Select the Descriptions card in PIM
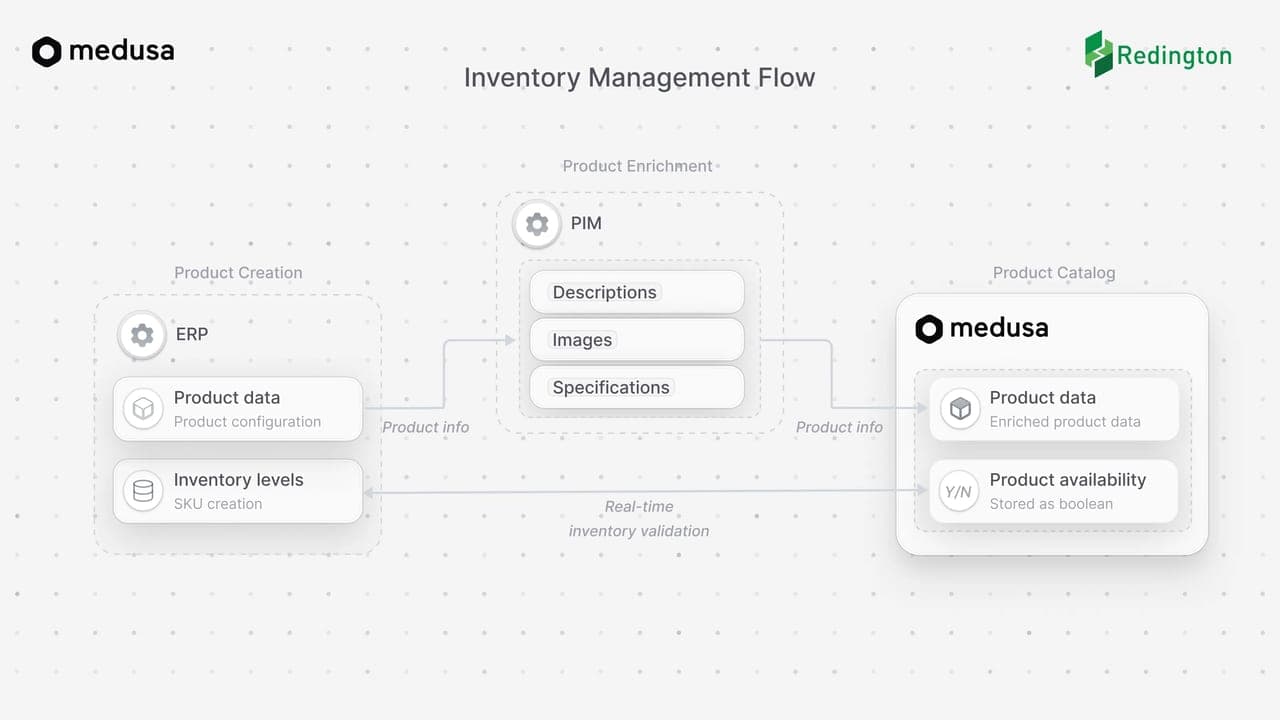The width and height of the screenshot is (1280, 720). 637,292
